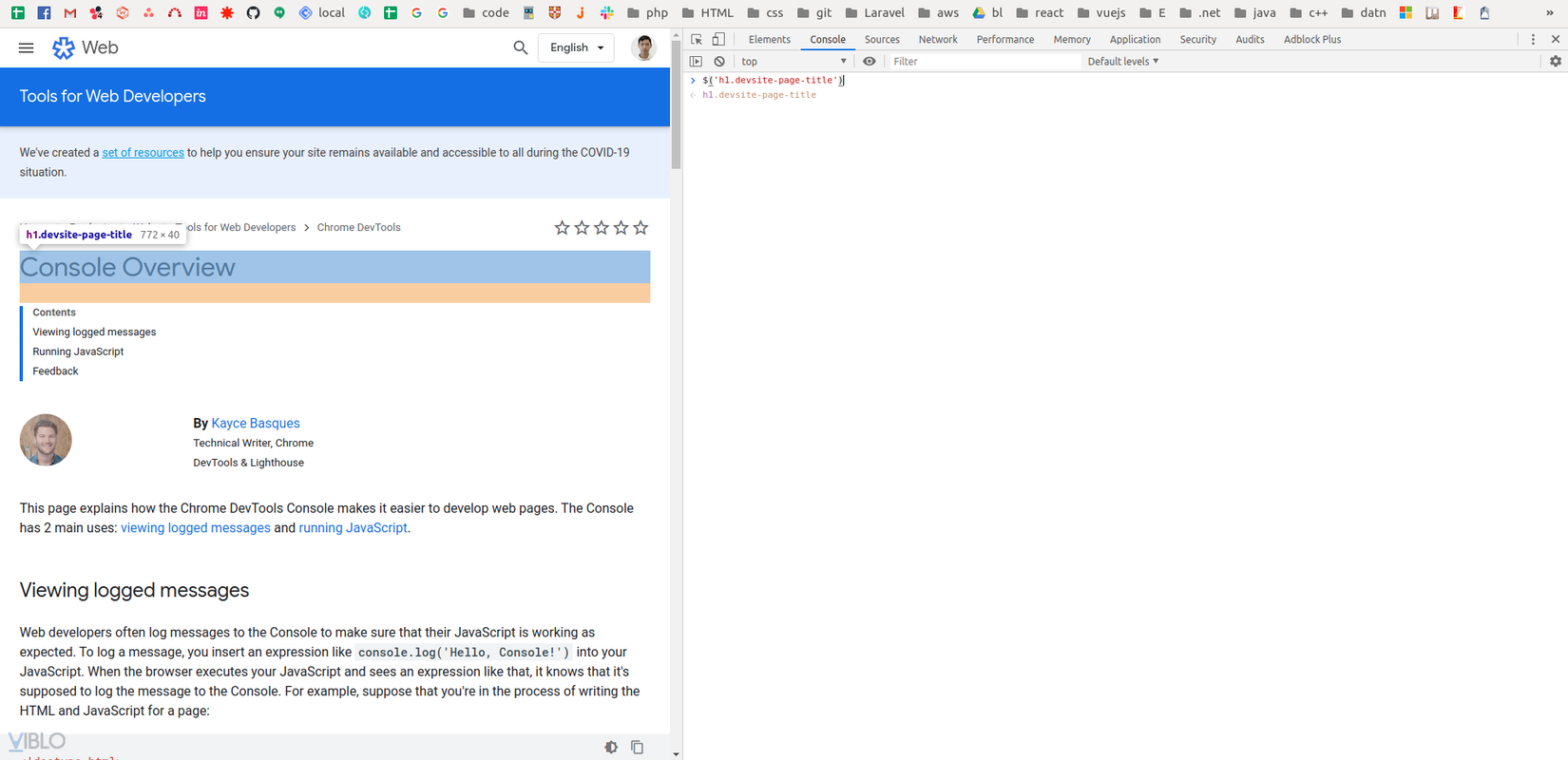
Task: Open the 'top' JavaScript context dropdown
Action: click(x=794, y=62)
